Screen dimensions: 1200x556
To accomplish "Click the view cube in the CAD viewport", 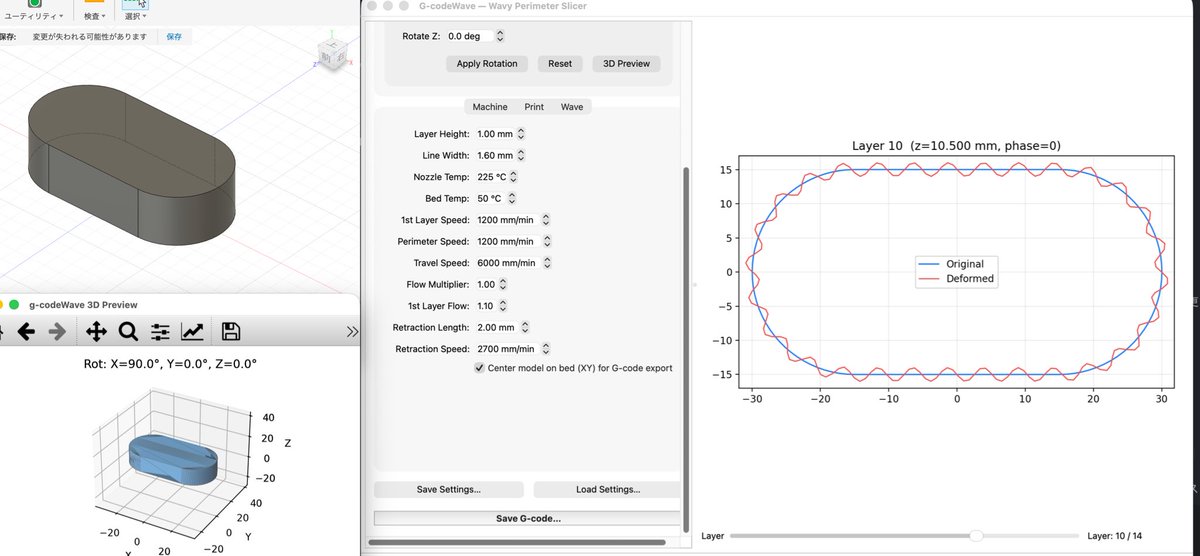I will pos(331,55).
